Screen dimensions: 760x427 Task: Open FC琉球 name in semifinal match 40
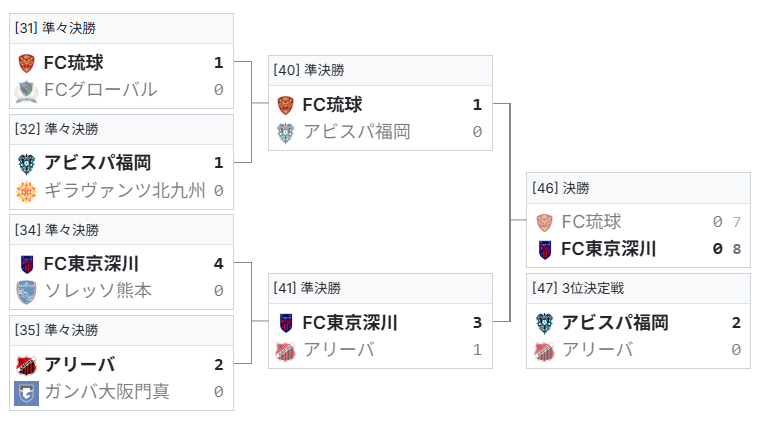[332, 104]
